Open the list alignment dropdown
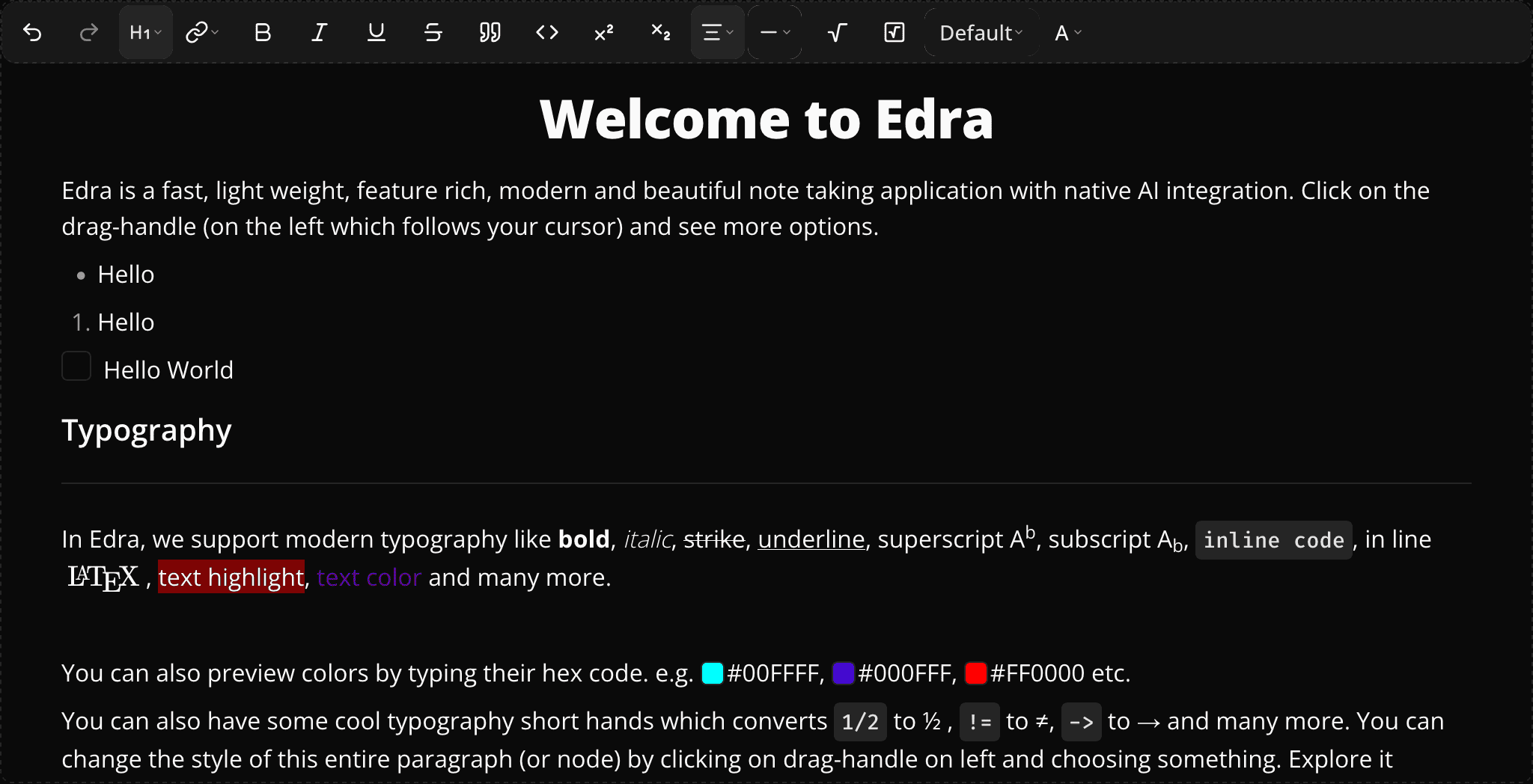This screenshot has width=1533, height=784. coord(716,32)
